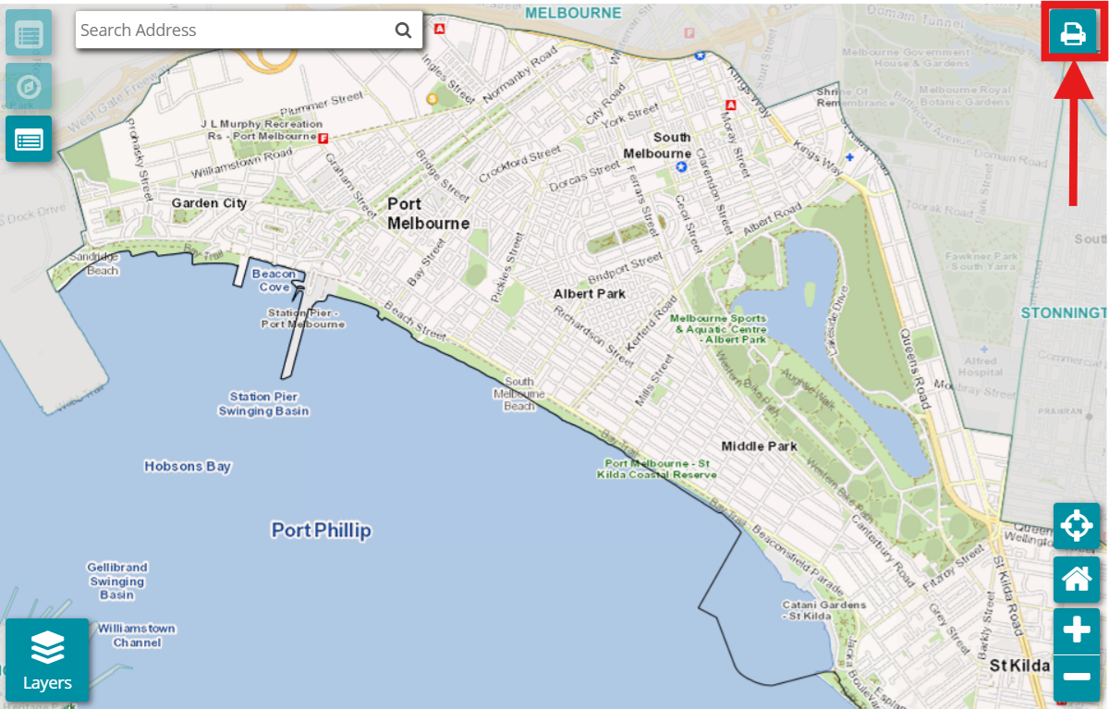Image resolution: width=1109 pixels, height=709 pixels.
Task: Click the South Melbourne suburb label
Action: [x=657, y=146]
